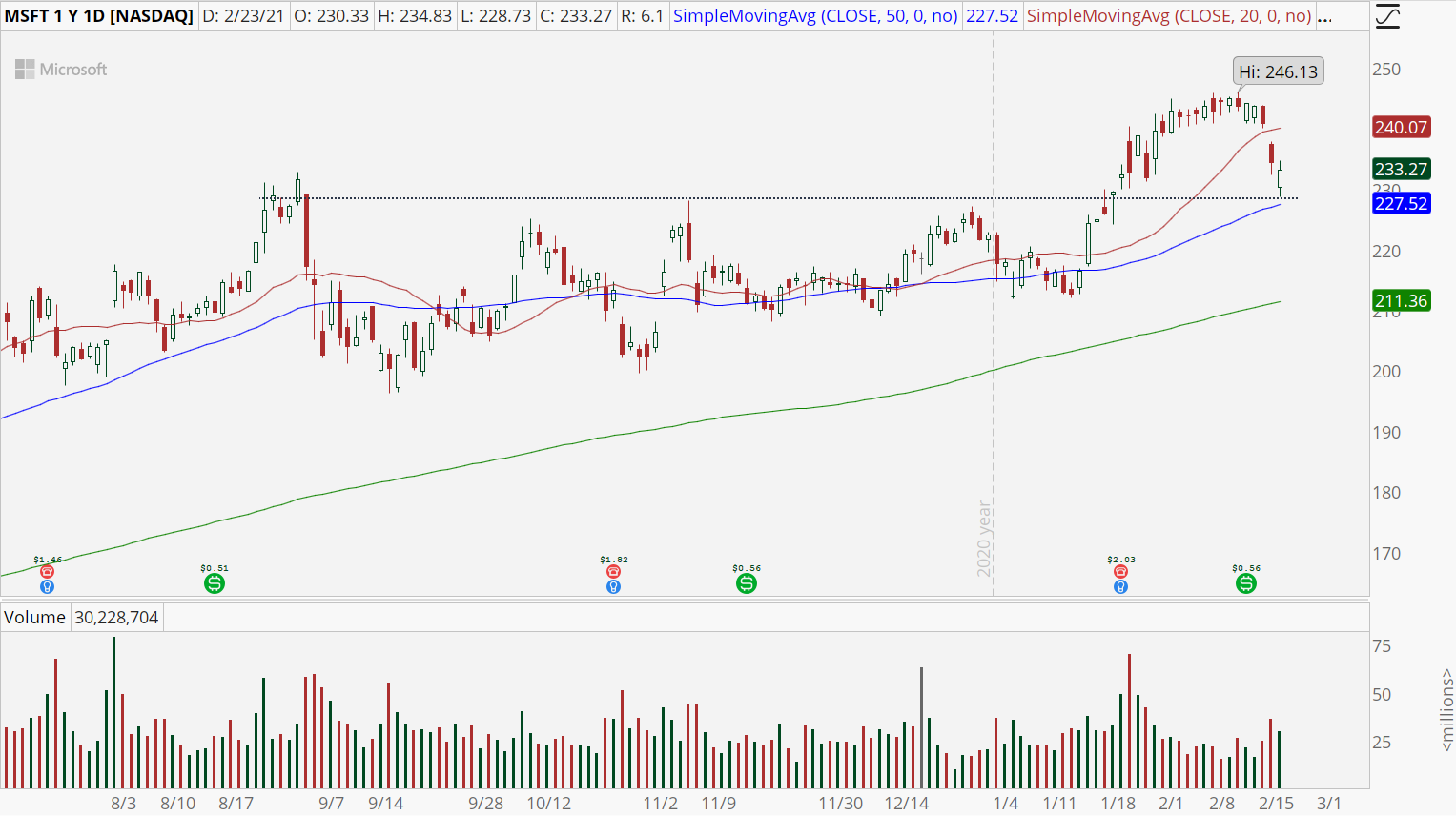Image resolution: width=1456 pixels, height=816 pixels.
Task: Click the 220 price axis tick
Action: pos(1386,252)
